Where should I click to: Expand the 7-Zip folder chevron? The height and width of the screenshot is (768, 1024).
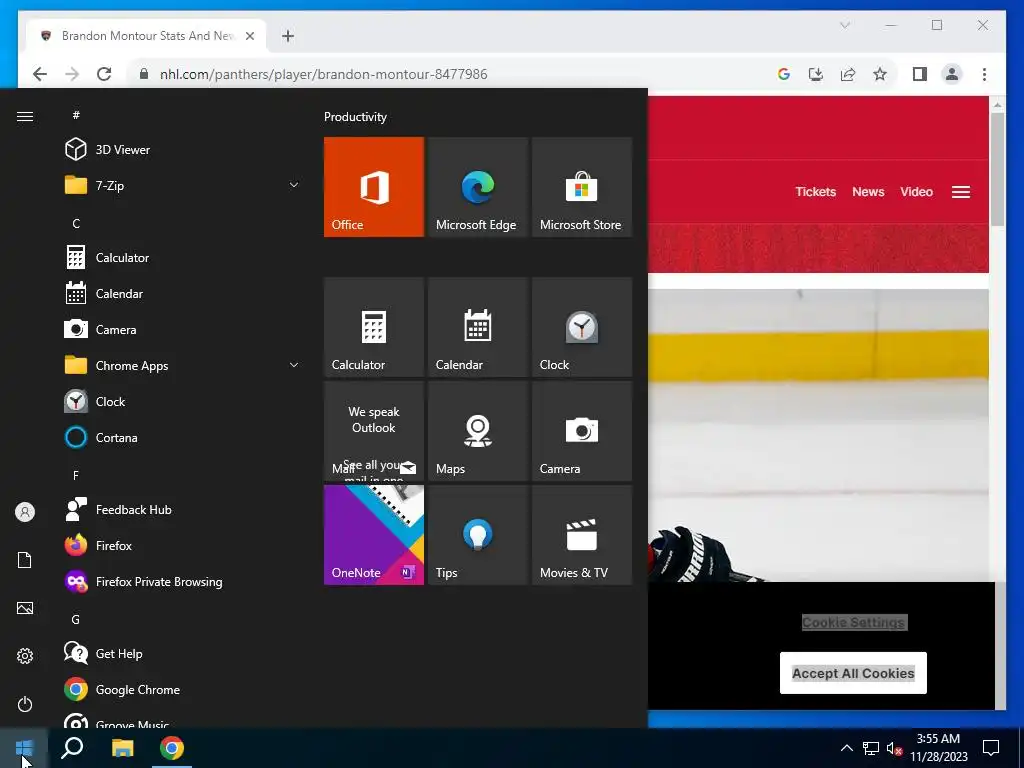(x=294, y=185)
